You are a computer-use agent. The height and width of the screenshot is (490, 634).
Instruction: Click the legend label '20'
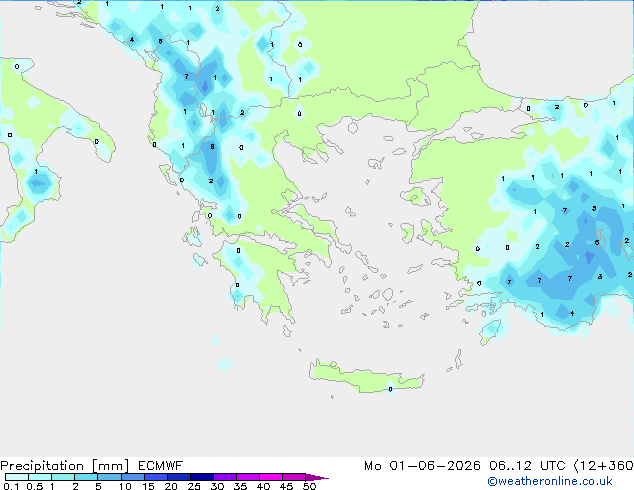[171, 486]
